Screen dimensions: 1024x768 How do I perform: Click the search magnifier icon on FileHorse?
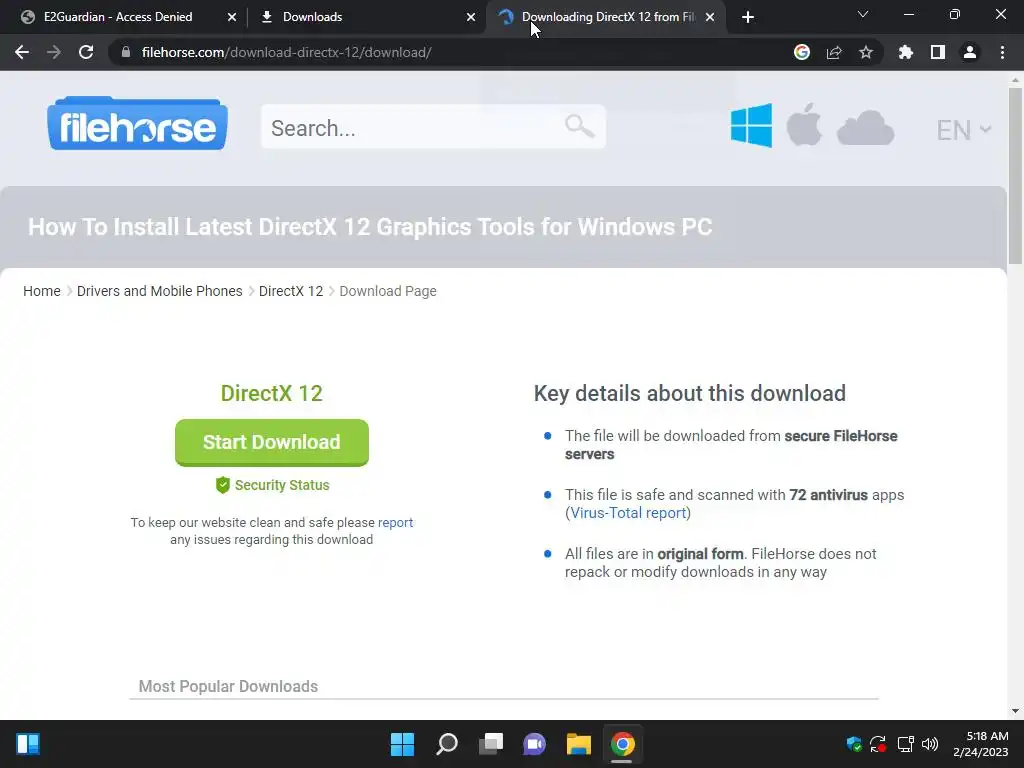tap(579, 125)
